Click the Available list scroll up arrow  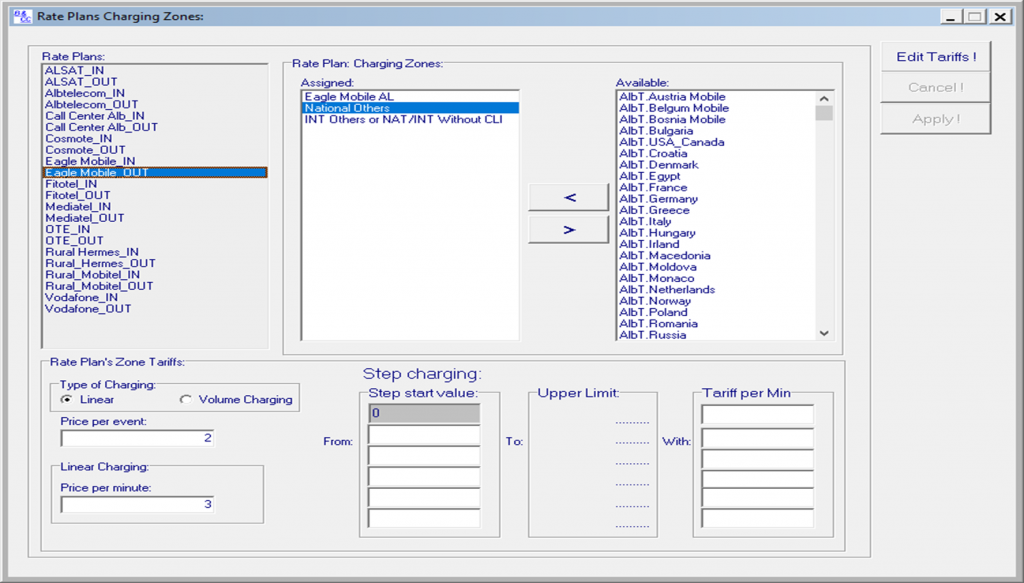[824, 99]
